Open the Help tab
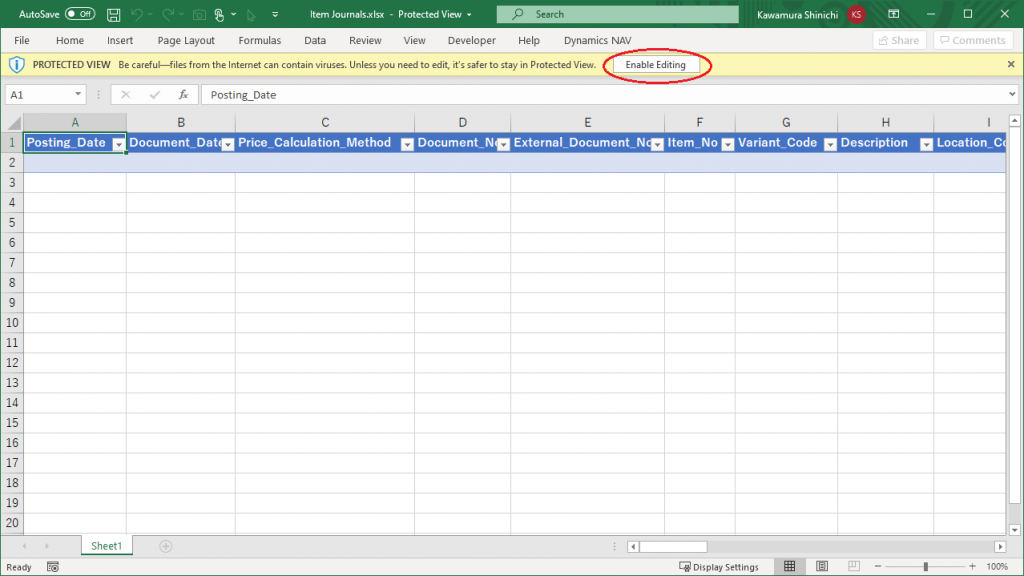Screen dimensions: 1024x576 click(529, 40)
